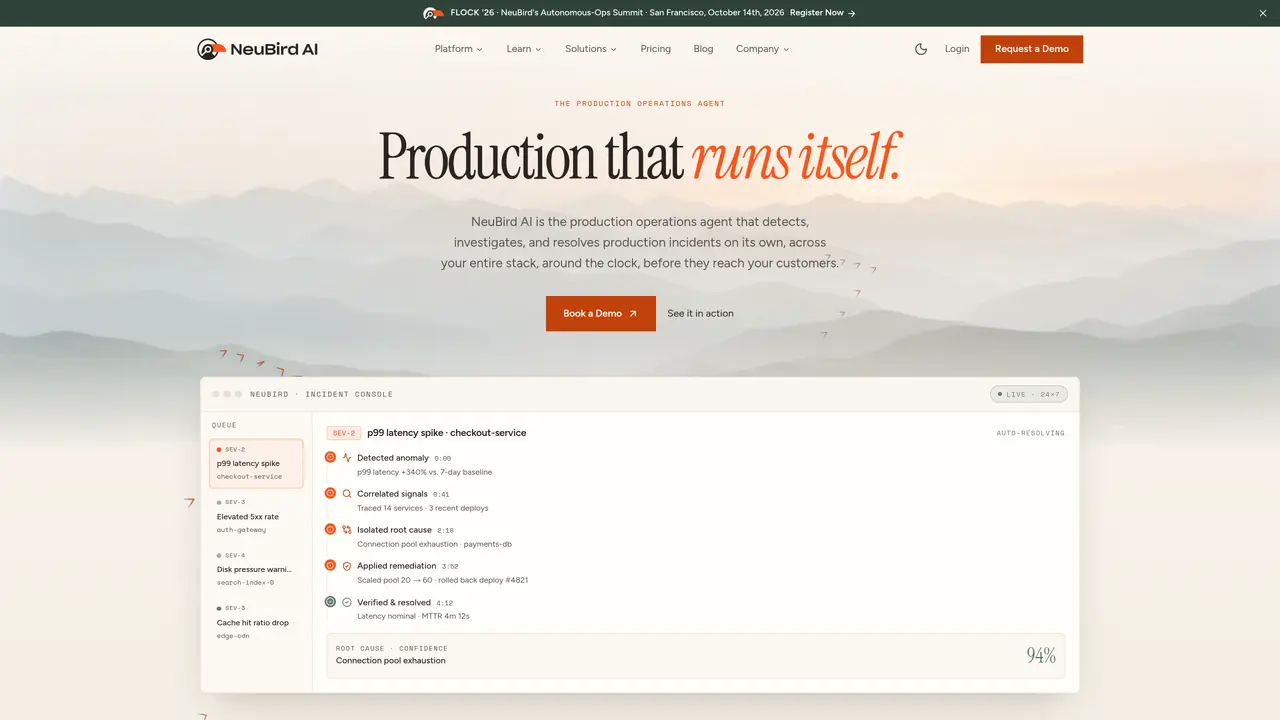Click the LIVE 24×7 status badge
Viewport: 1280px width, 720px height.
tap(1029, 394)
